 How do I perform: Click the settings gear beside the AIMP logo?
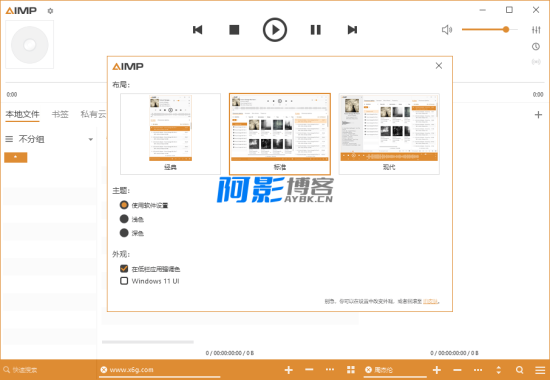tap(50, 11)
